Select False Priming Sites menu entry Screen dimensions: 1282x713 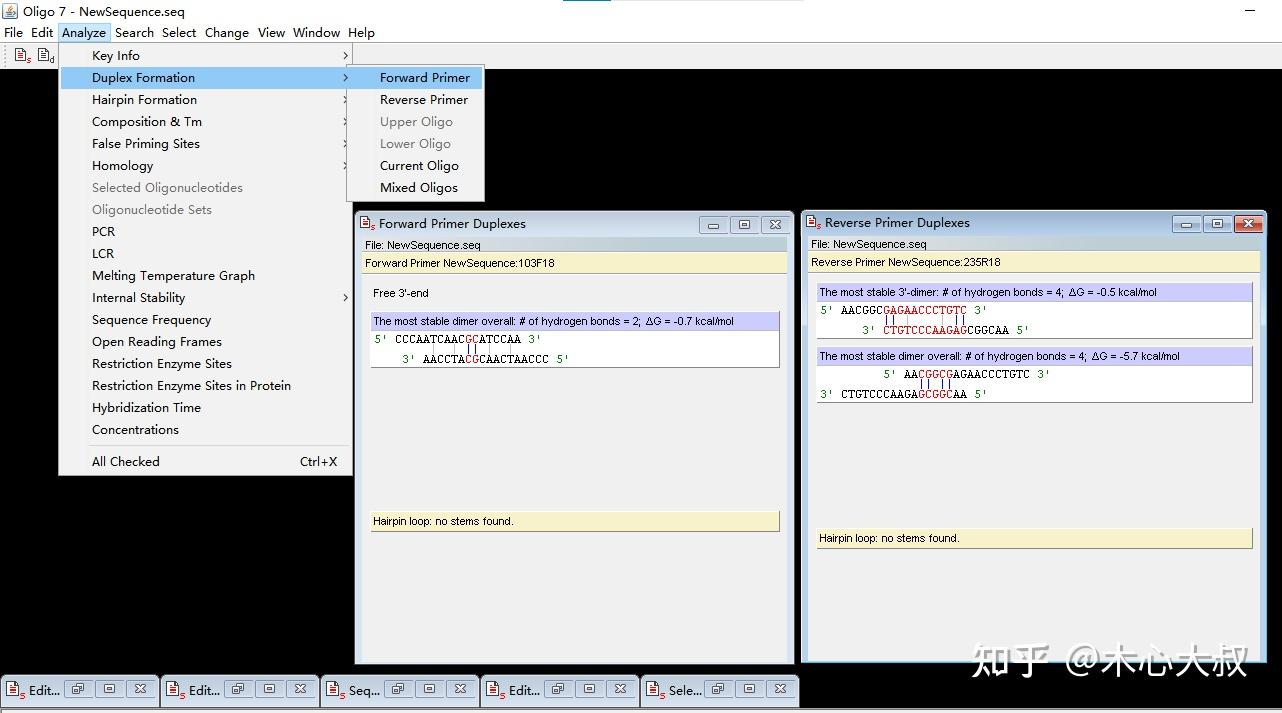[205, 144]
